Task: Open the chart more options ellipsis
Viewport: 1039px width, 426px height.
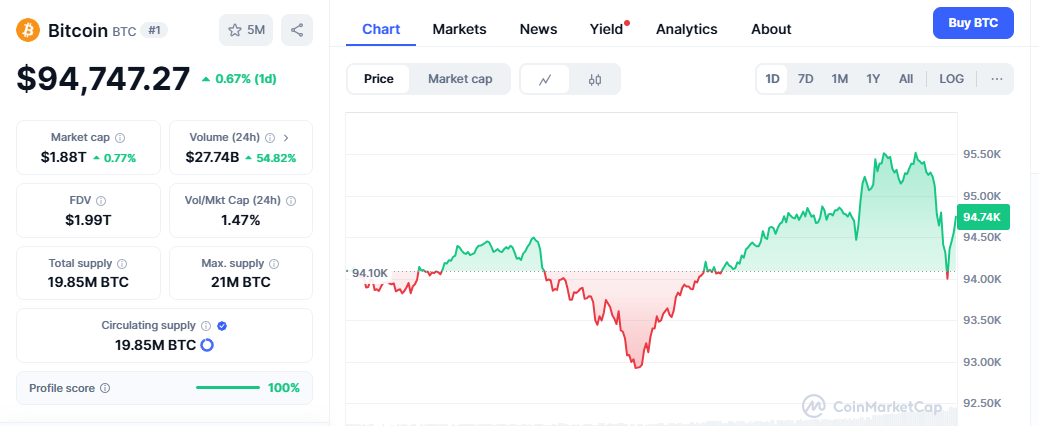Action: [997, 79]
